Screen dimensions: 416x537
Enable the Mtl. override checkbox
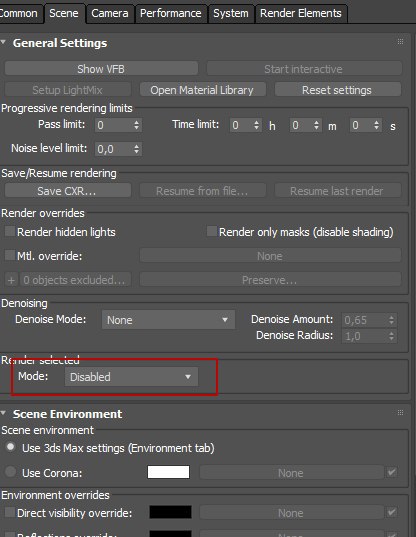pos(9,255)
